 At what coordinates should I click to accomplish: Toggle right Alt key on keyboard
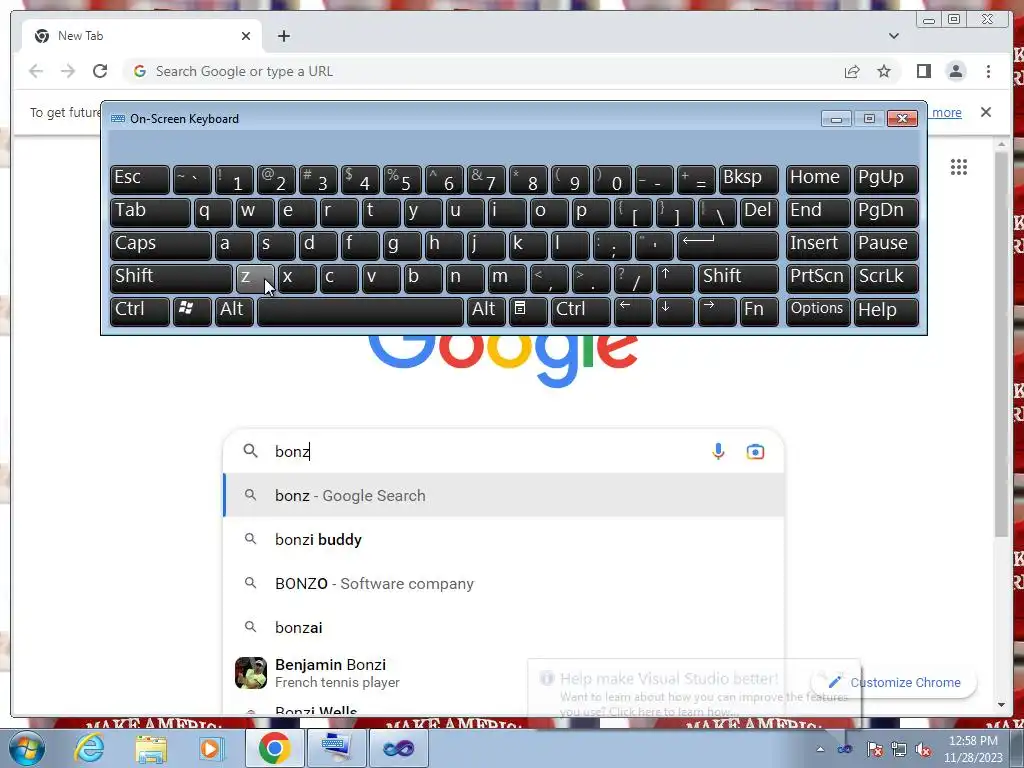(486, 311)
